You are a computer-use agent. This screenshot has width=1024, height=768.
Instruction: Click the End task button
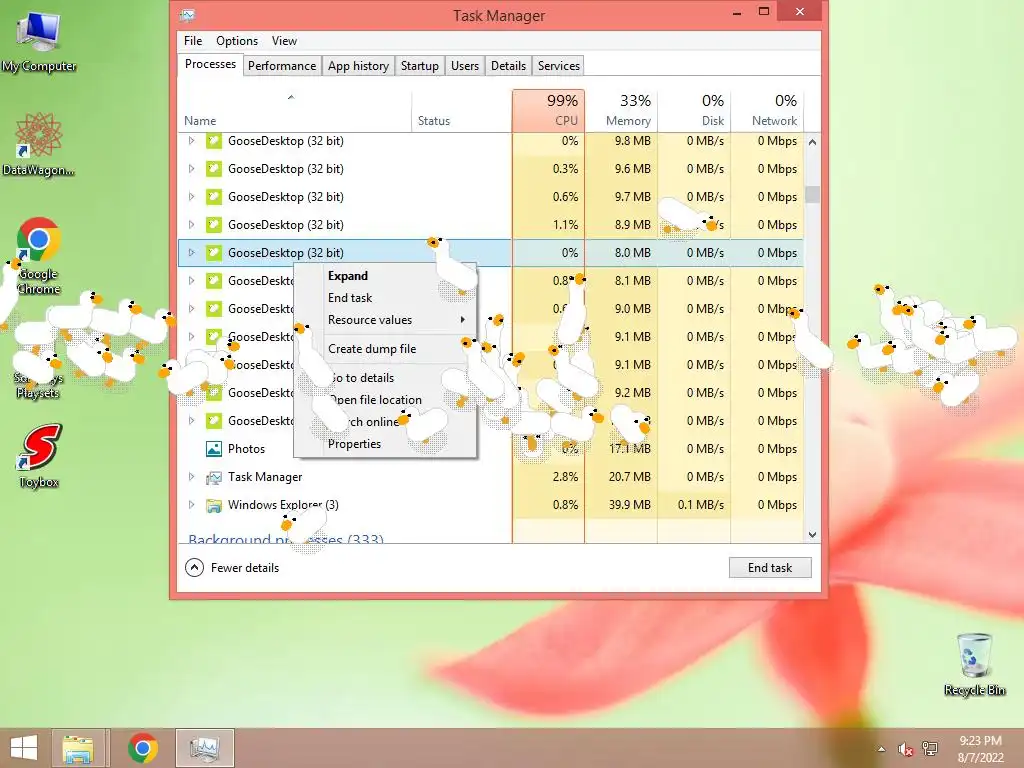pos(770,568)
